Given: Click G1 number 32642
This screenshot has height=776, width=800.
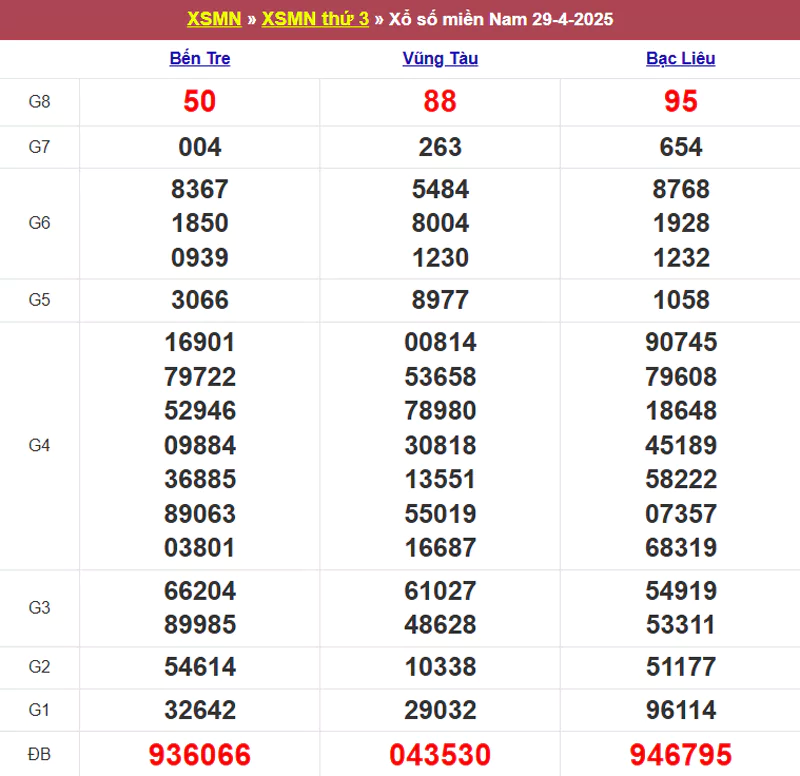Looking at the screenshot, I should (200, 710).
